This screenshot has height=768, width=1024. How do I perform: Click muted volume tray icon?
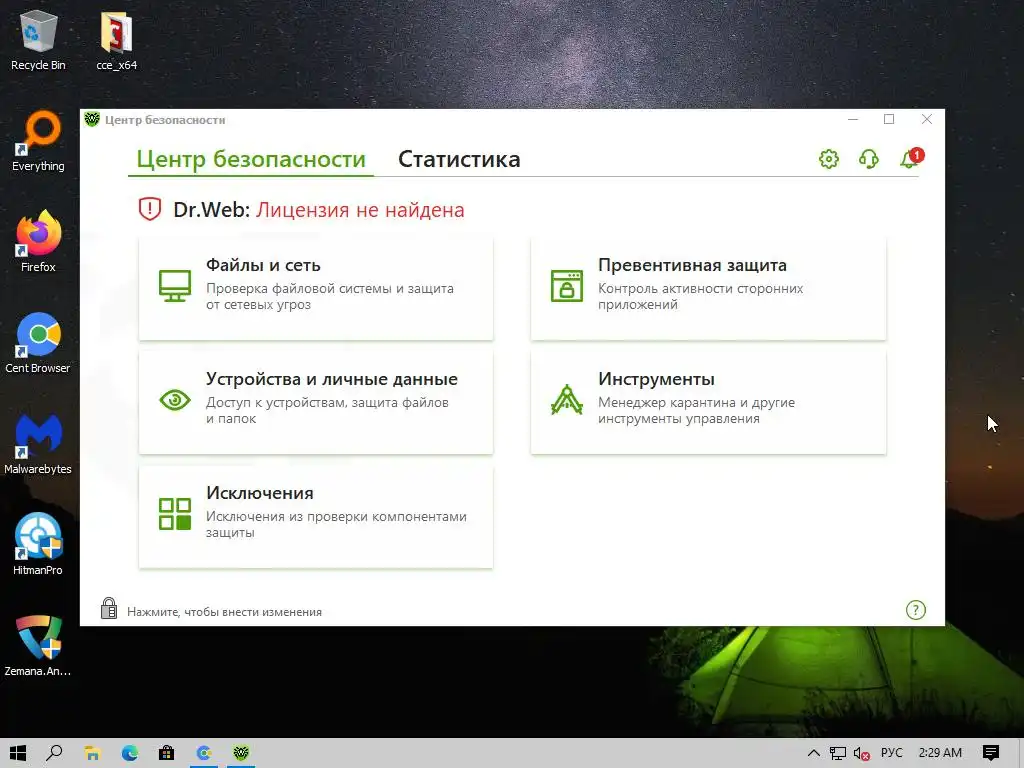point(862,754)
